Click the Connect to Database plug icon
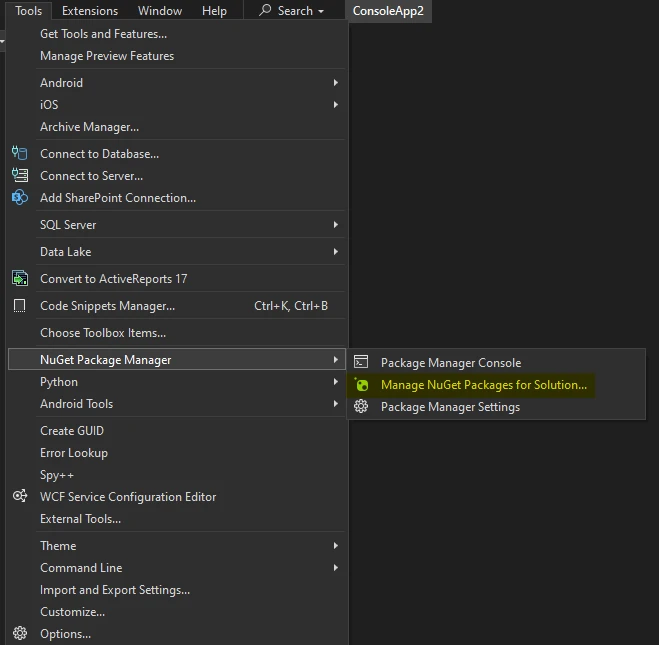 tap(19, 154)
